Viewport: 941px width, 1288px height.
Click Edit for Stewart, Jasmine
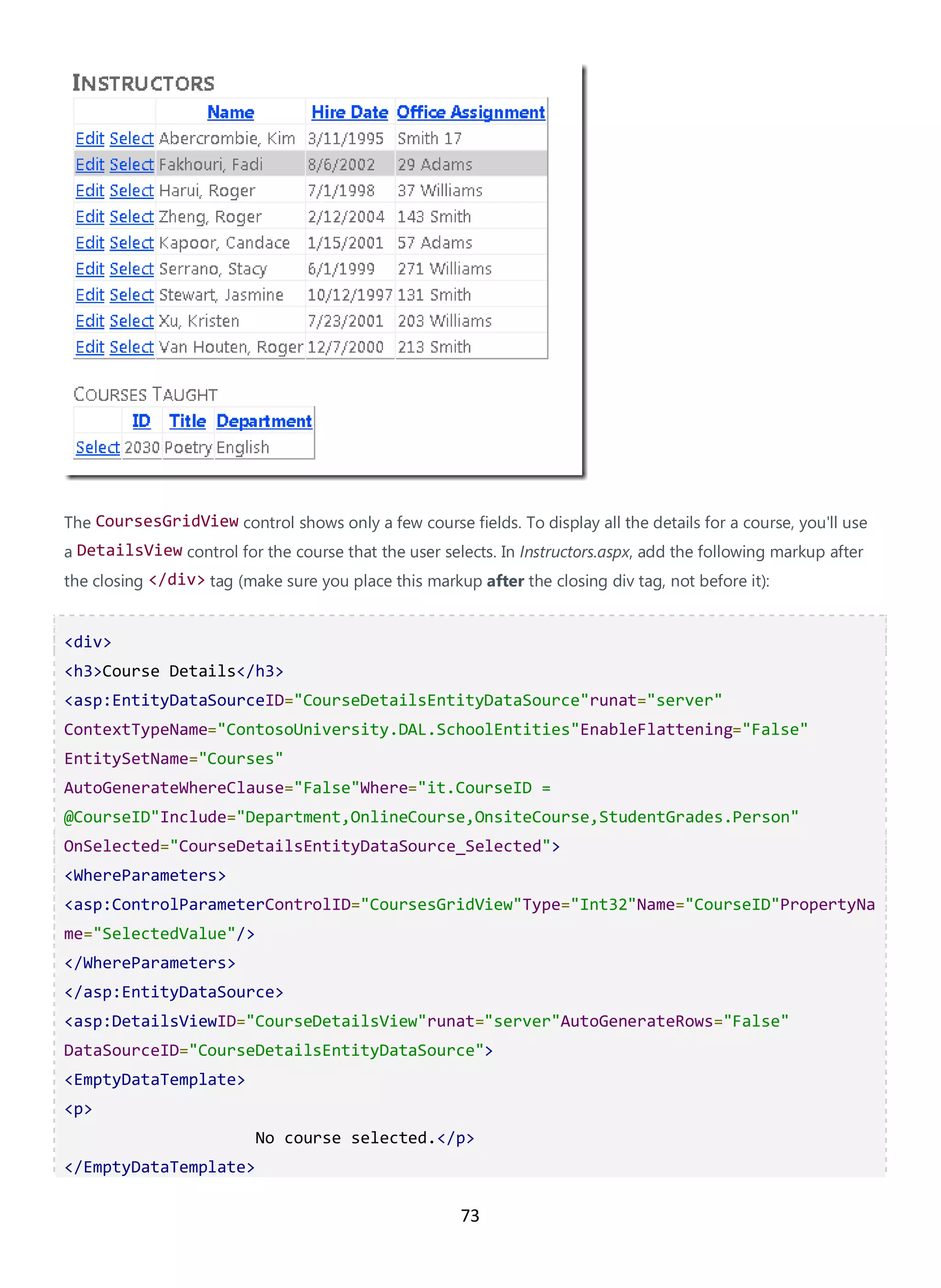pos(90,295)
